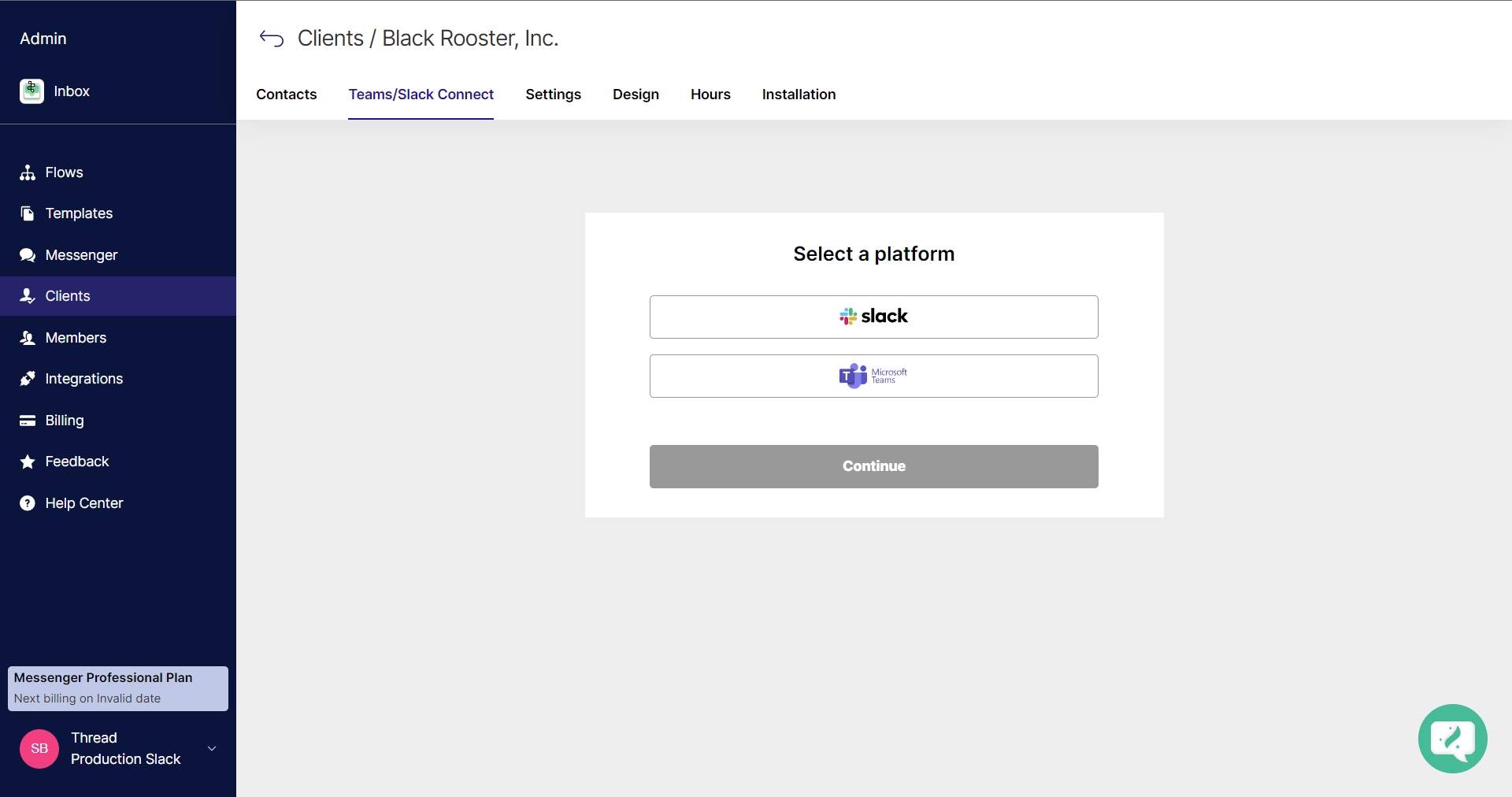Click the Messenger chat bubbles icon
Image resolution: width=1512 pixels, height=797 pixels.
(x=28, y=255)
